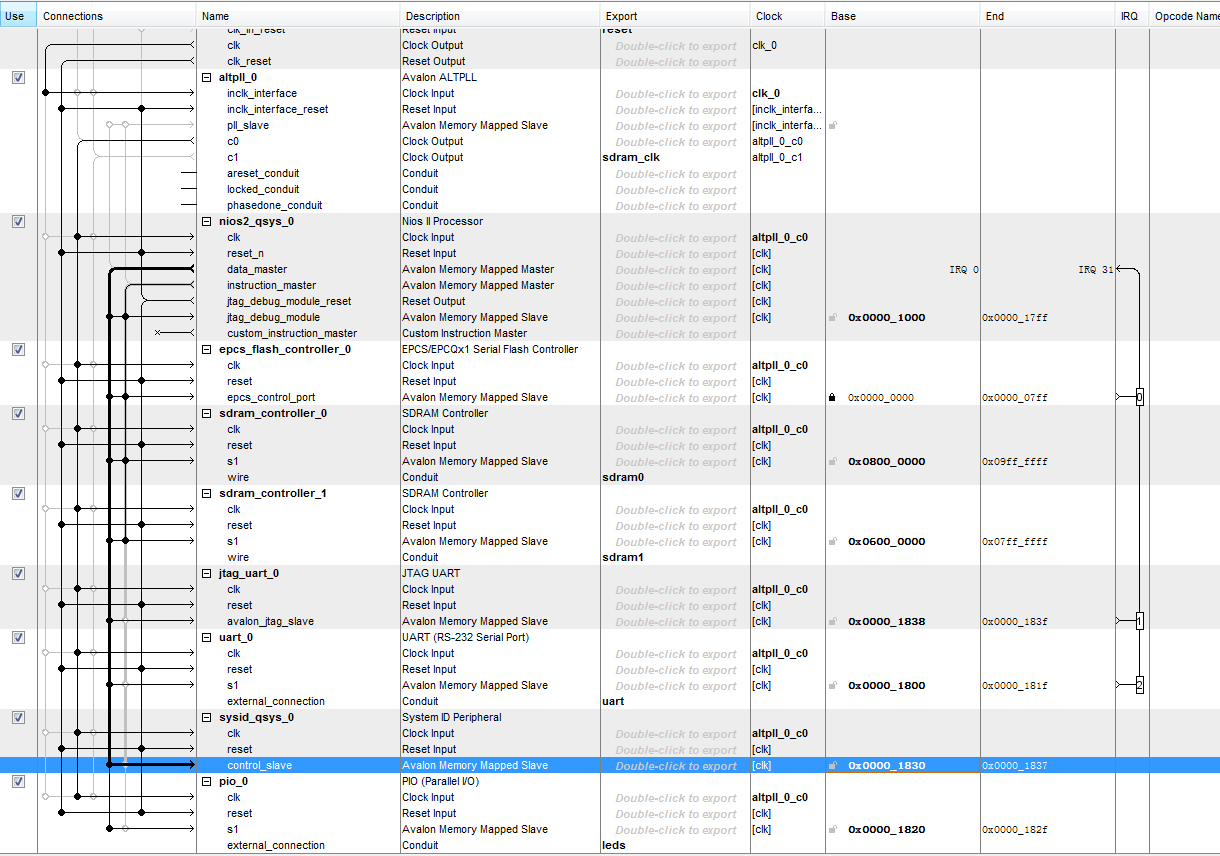
Task: Click the IRQ 0 box for epcs_control_port
Action: [1139, 398]
